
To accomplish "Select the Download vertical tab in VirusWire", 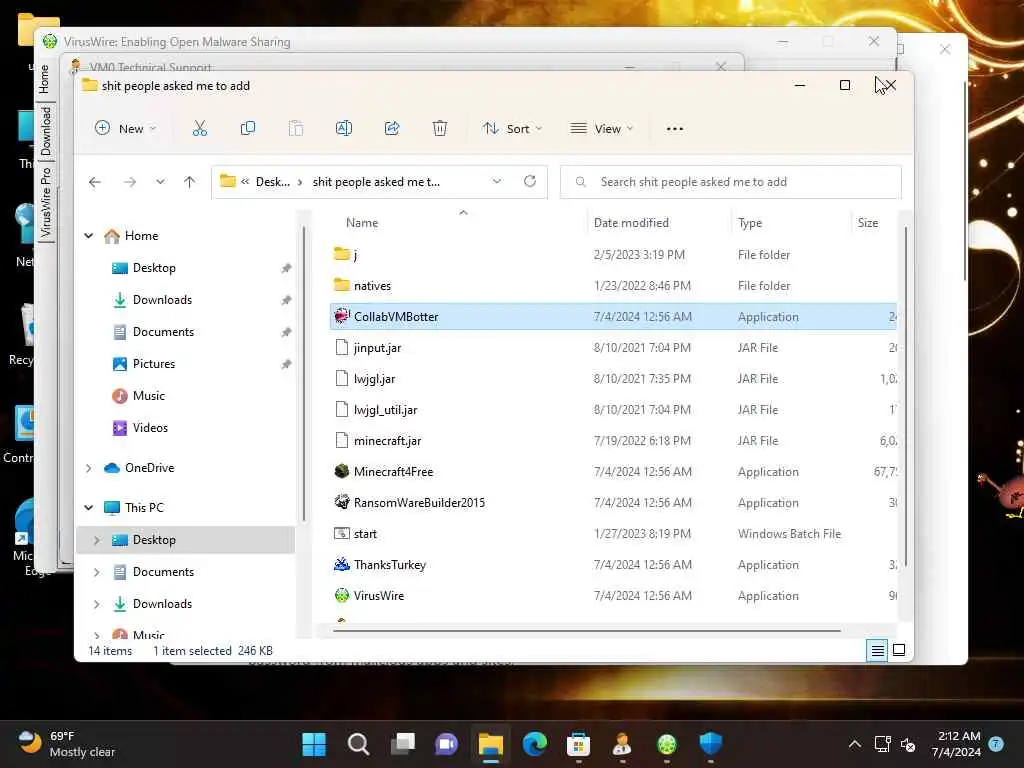I will [45, 131].
